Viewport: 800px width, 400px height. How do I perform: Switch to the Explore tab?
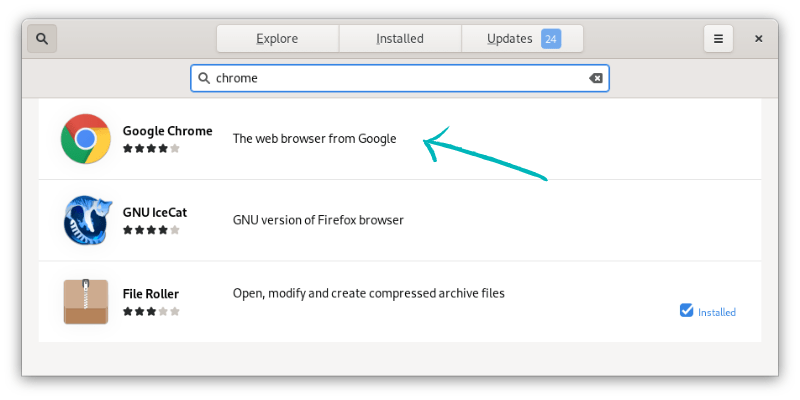click(277, 39)
